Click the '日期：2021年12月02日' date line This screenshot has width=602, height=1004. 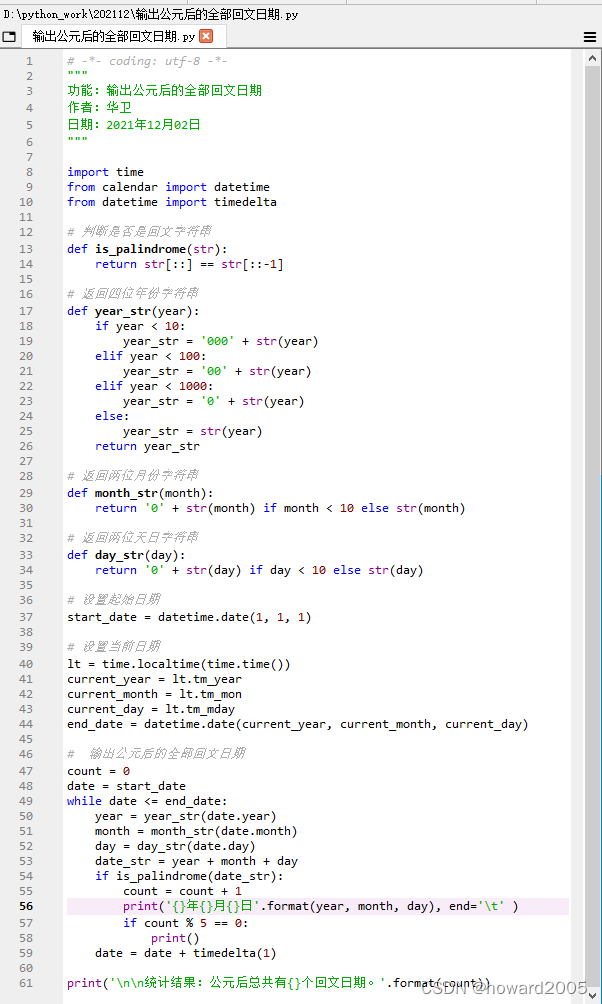[134, 125]
